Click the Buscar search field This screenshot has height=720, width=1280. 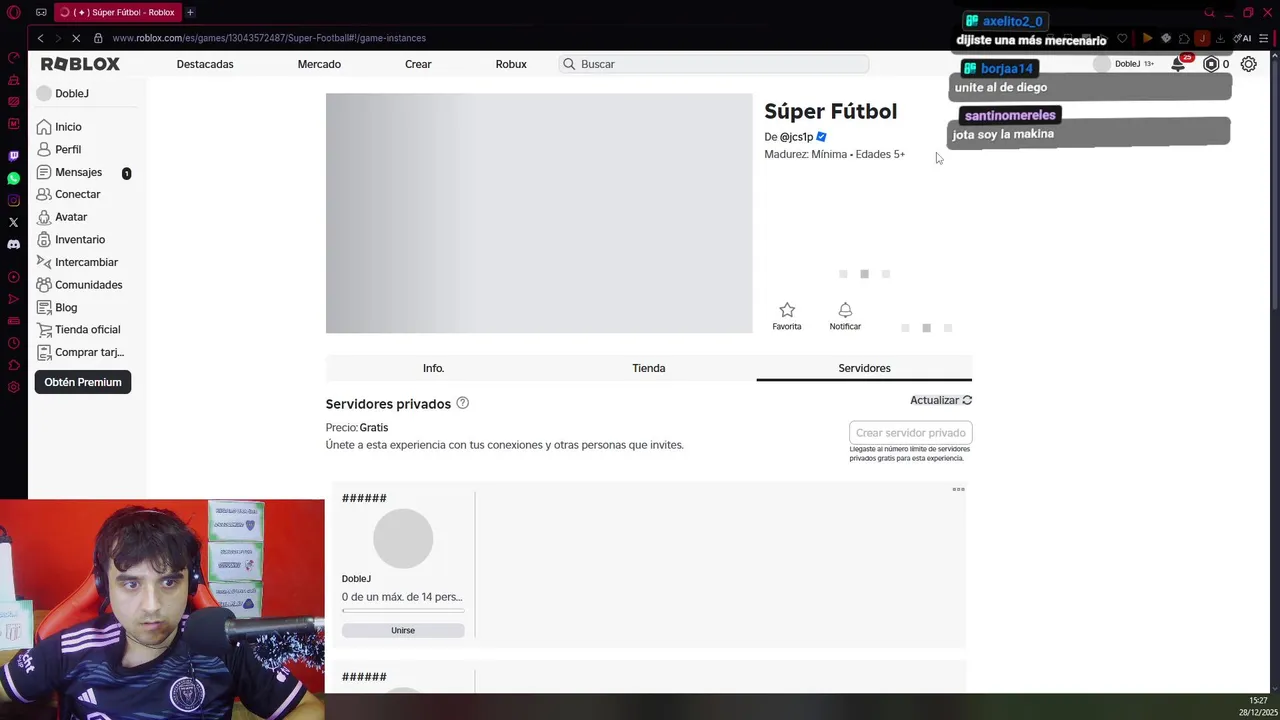tap(714, 64)
